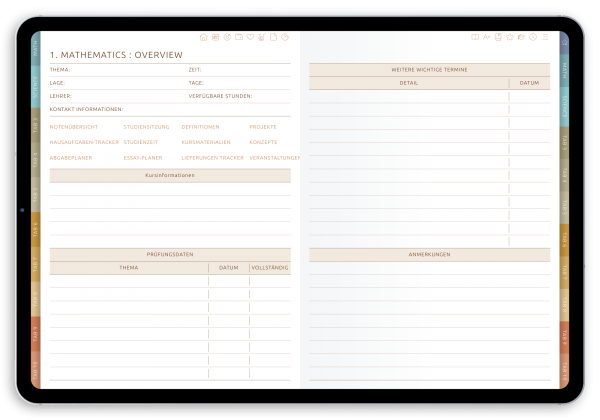Select the Studiensitzung link
The width and height of the screenshot is (600, 420).
coord(146,127)
